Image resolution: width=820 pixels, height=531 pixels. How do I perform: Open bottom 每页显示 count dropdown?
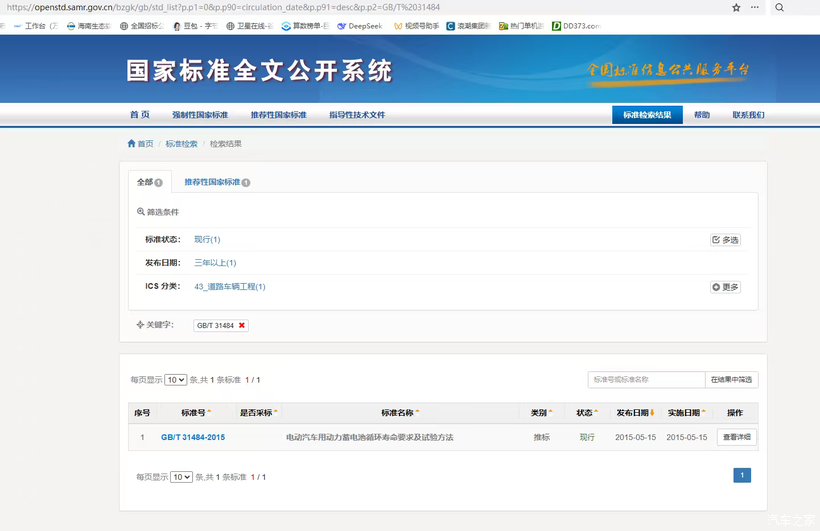pyautogui.click(x=181, y=477)
